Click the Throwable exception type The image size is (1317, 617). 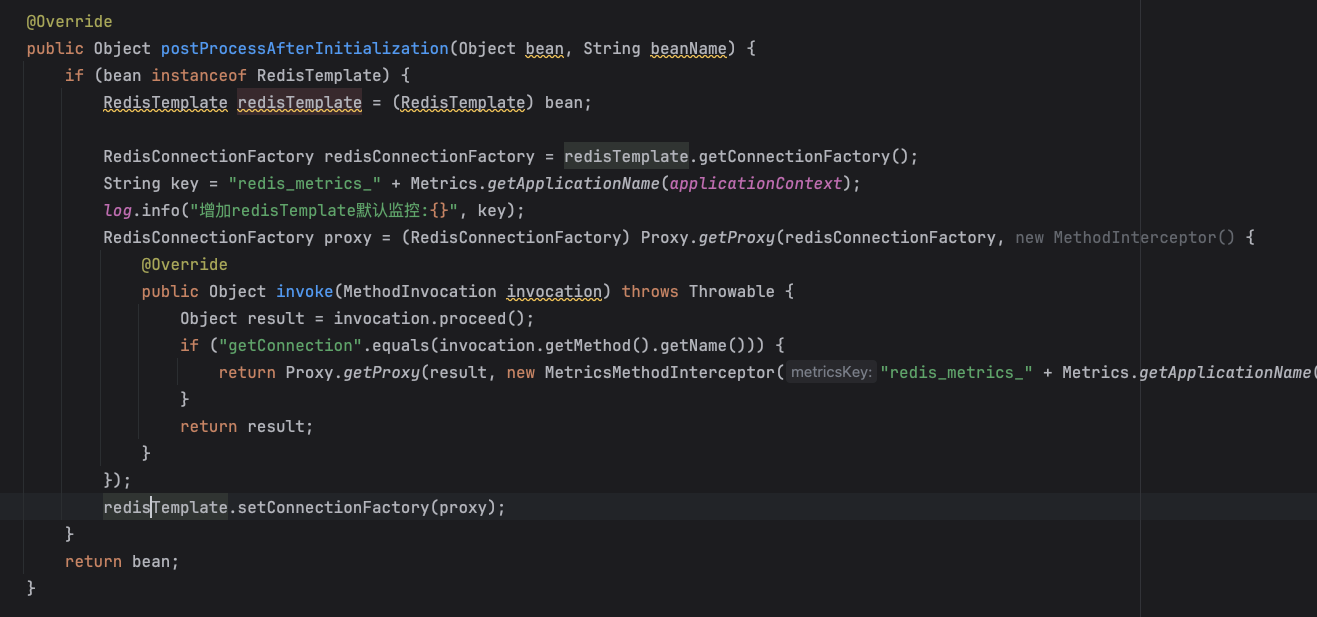tap(732, 291)
